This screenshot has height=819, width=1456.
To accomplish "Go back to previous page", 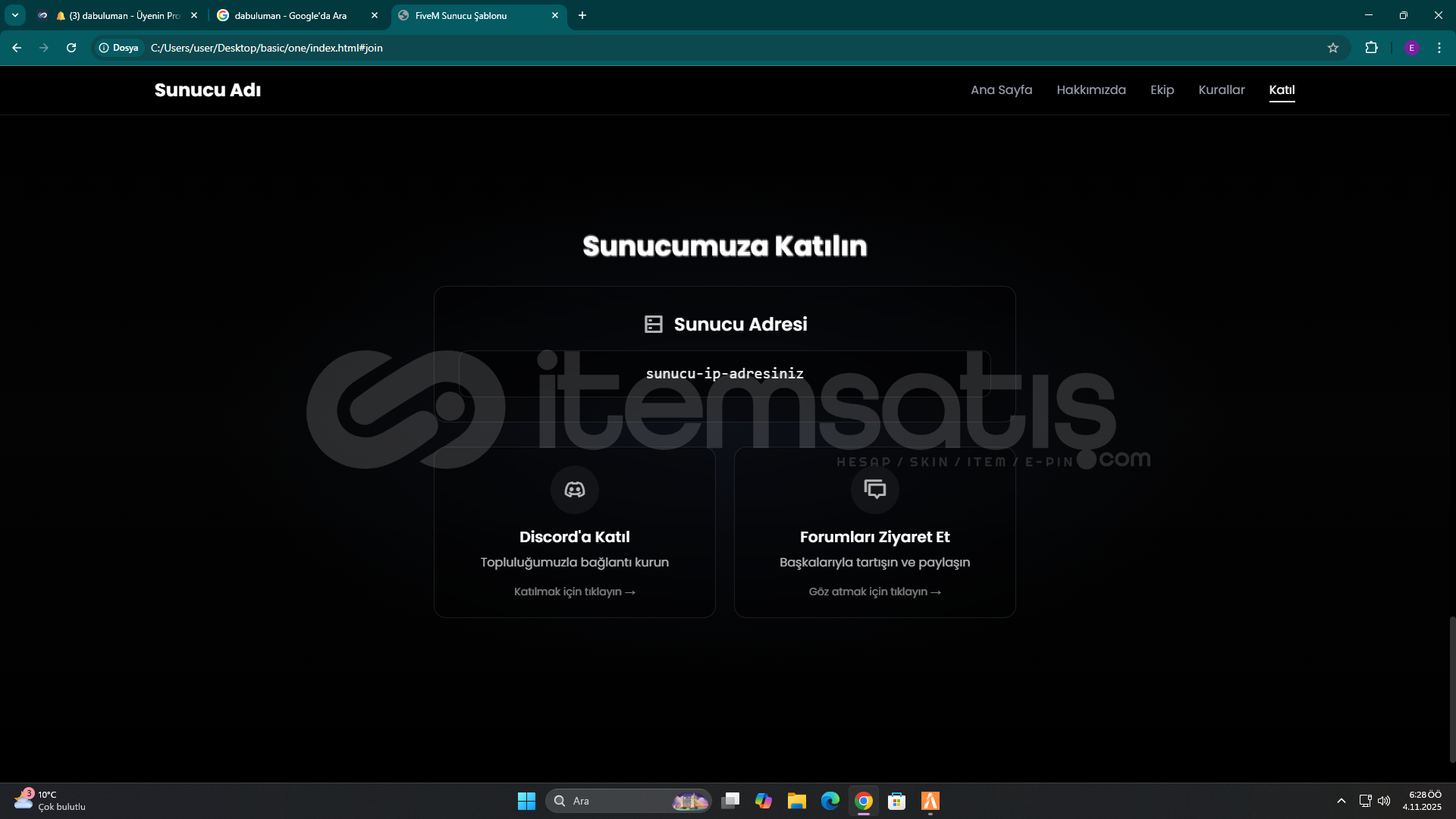I will coord(17,48).
